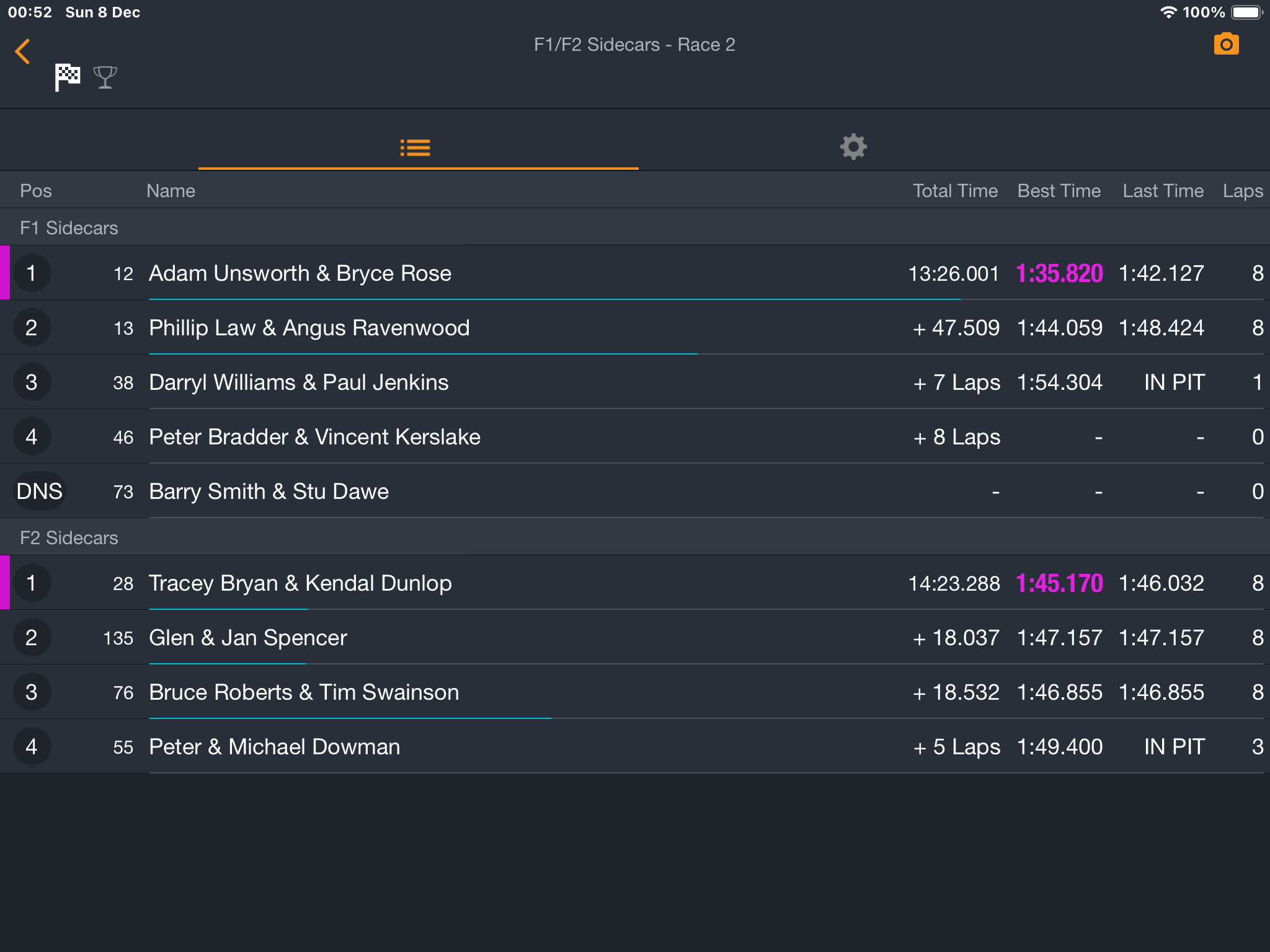Open Bruce Roberts & Tim Swainson row
Viewport: 1270px width, 952px height.
635,692
